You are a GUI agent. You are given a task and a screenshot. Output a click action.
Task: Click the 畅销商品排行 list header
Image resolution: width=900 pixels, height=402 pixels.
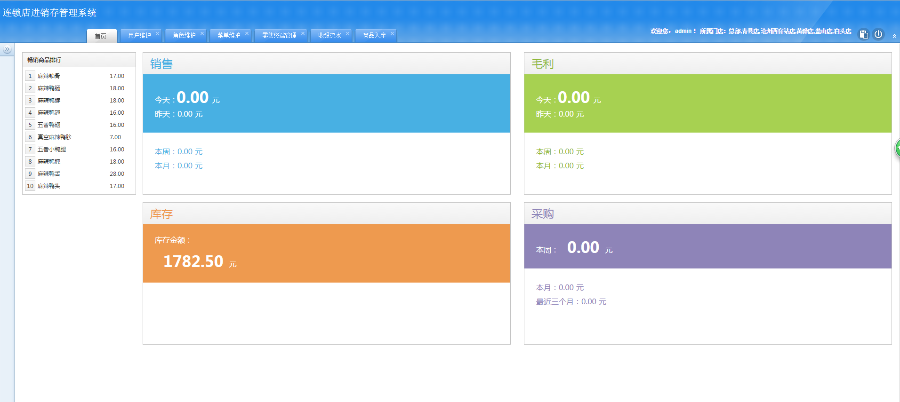point(79,60)
